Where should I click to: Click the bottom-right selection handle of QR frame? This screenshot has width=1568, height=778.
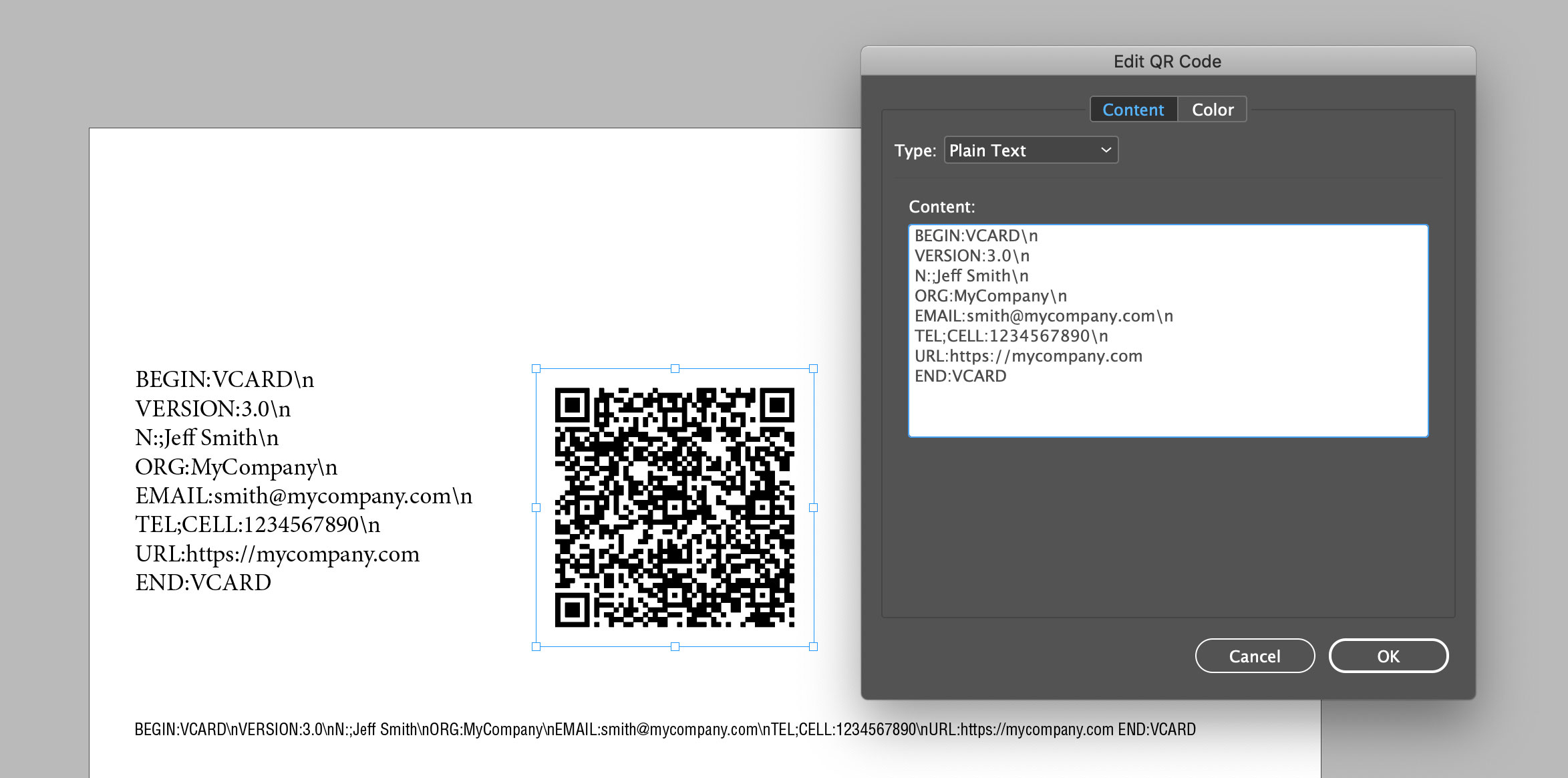point(813,646)
